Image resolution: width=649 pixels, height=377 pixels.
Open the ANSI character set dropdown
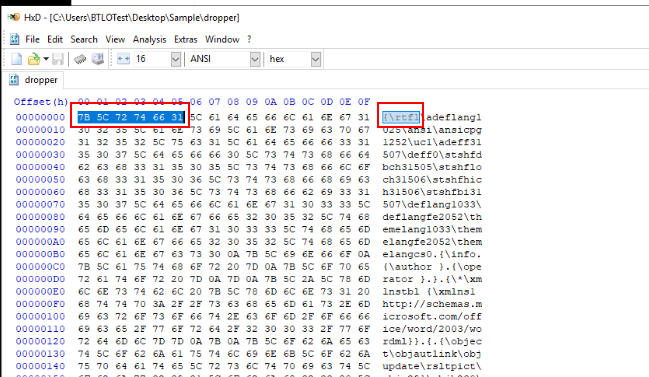255,59
